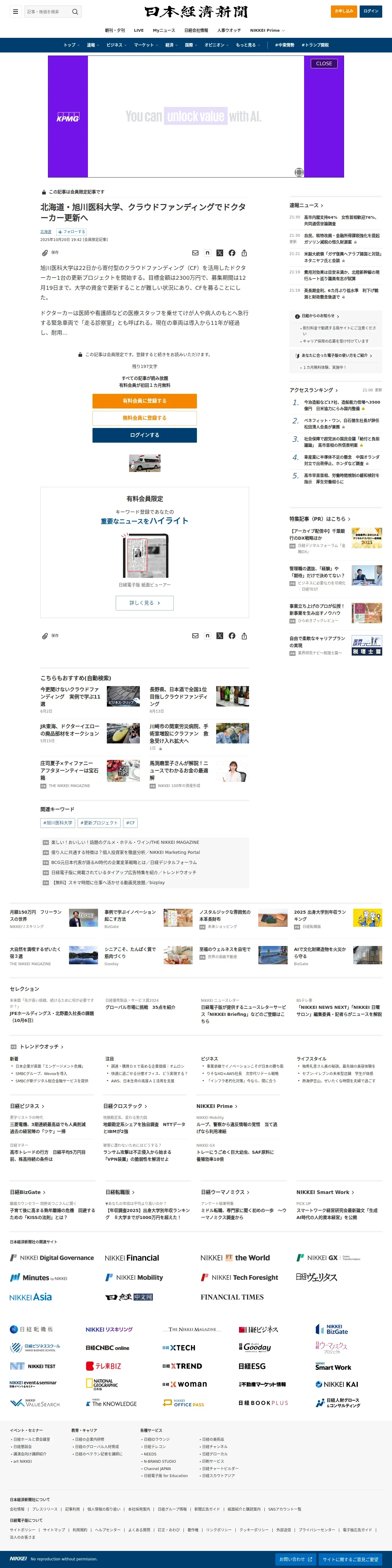Open JR東海 ドクターイエロー article thumbnail

123,733
